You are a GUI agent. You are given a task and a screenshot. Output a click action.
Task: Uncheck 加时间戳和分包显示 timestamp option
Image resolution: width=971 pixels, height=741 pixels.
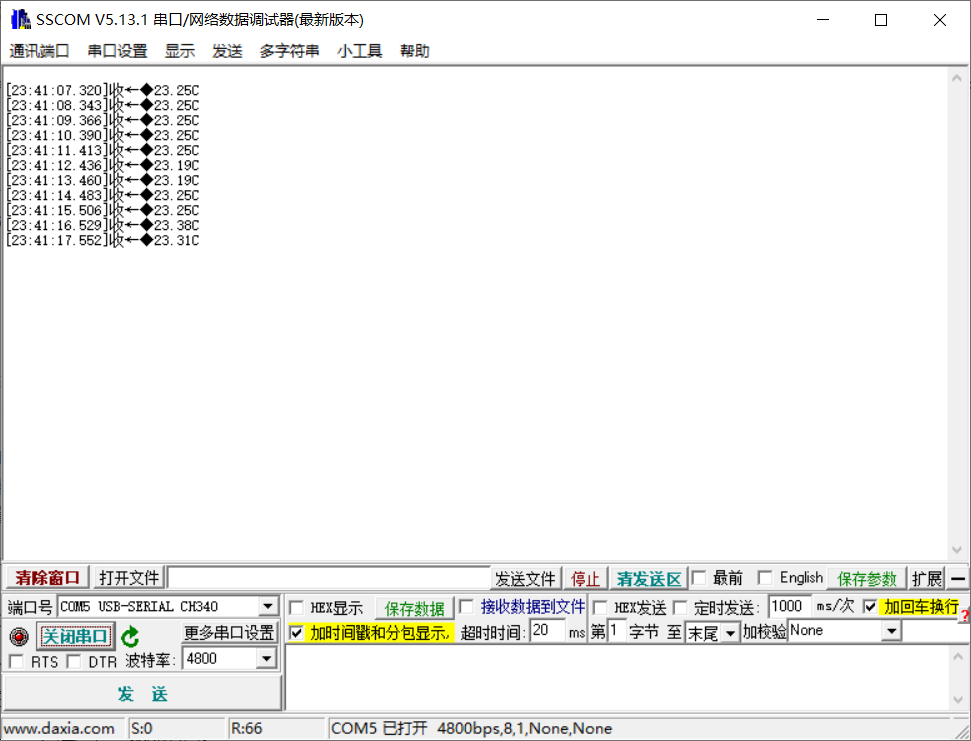296,632
